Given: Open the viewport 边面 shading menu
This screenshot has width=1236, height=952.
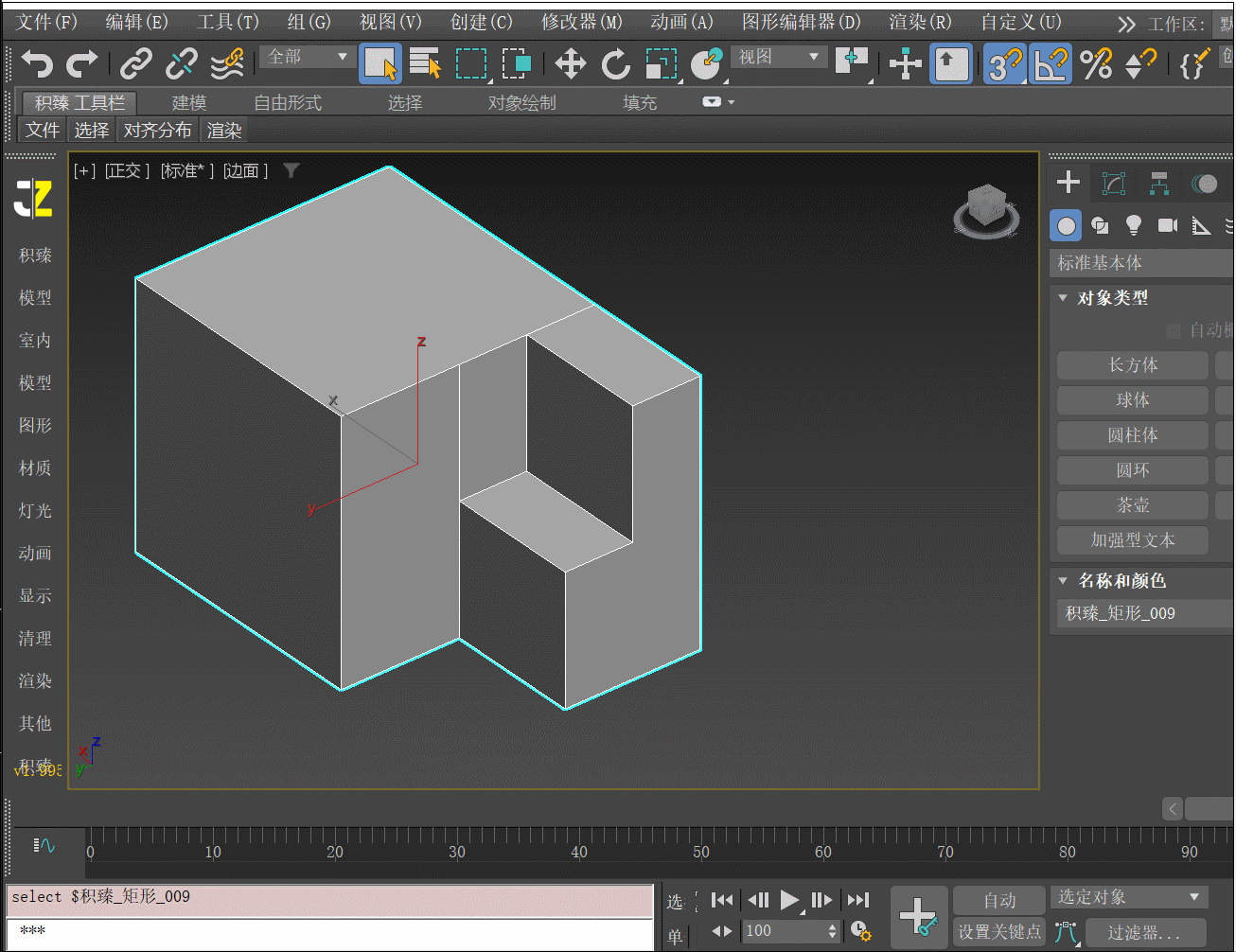Looking at the screenshot, I should click(245, 170).
